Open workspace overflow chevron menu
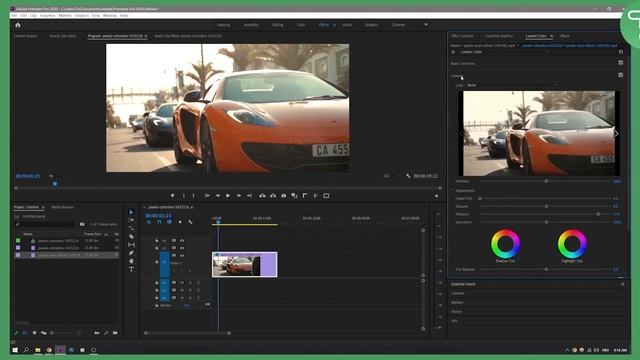Image resolution: width=640 pixels, height=360 pixels. (426, 25)
